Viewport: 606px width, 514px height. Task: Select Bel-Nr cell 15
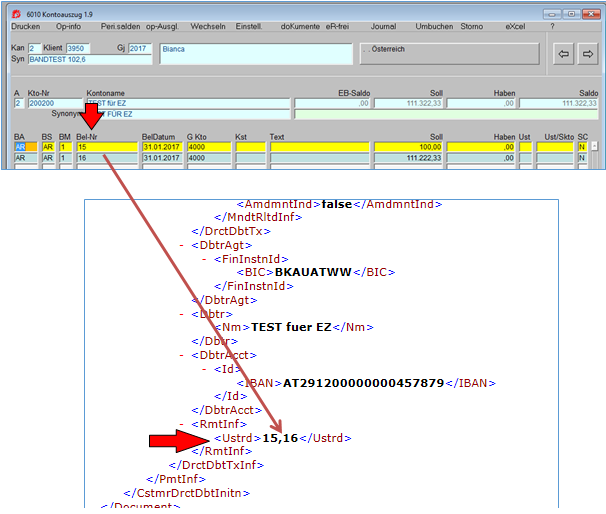coord(107,147)
